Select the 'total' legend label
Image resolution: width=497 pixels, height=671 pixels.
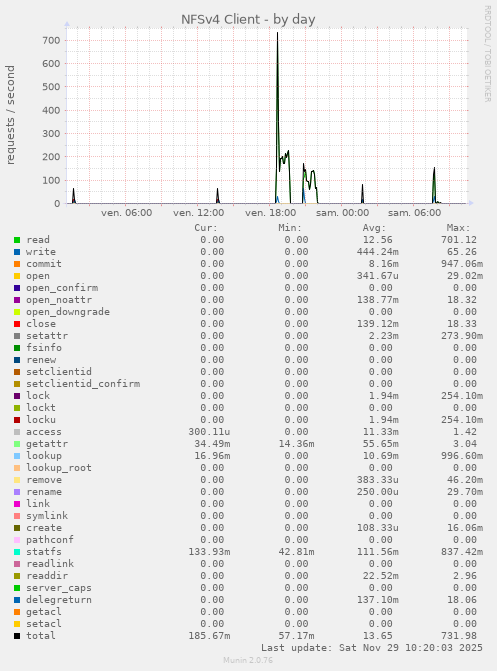pos(41,635)
